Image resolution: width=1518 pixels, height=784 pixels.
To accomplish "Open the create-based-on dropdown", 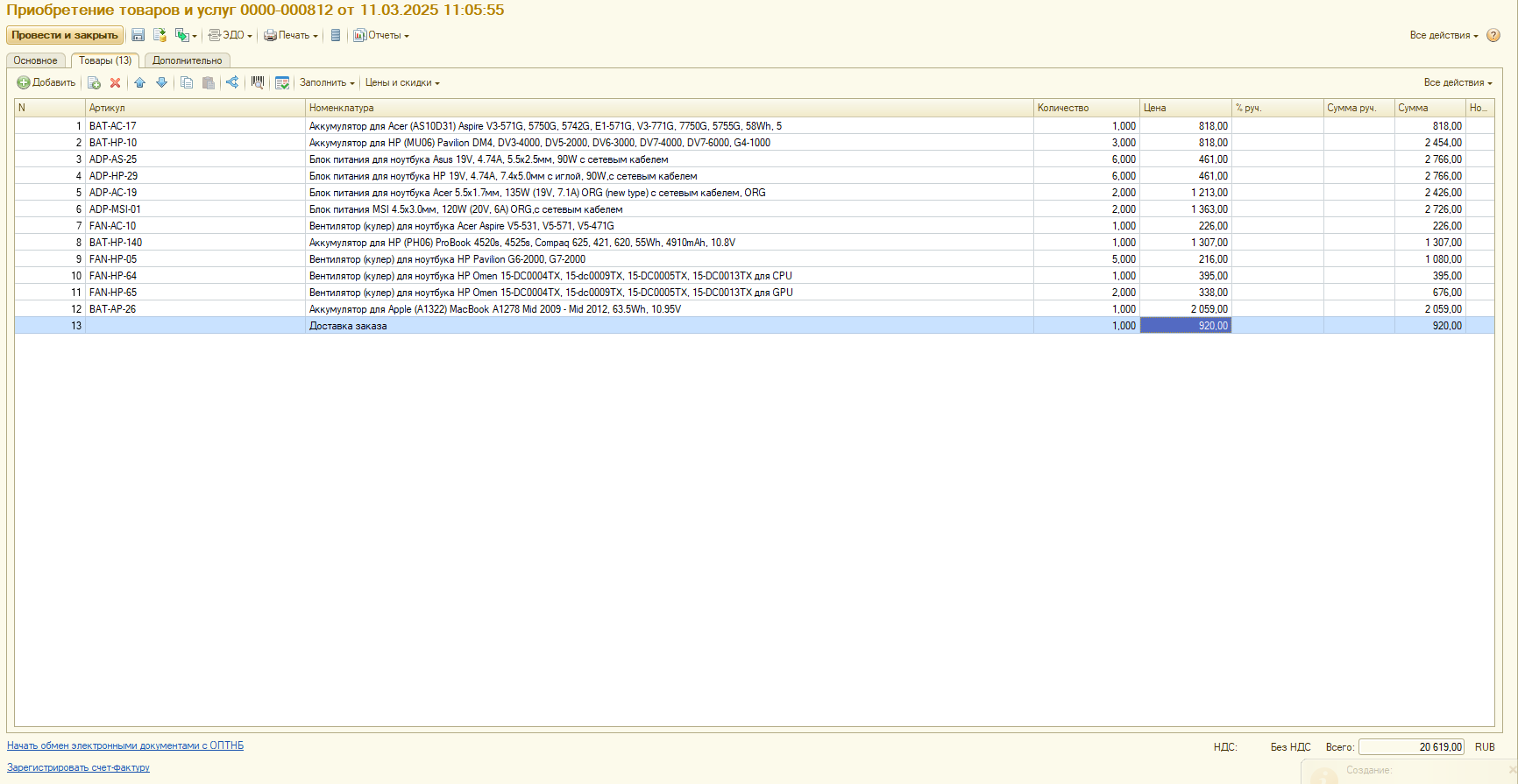I will click(186, 35).
